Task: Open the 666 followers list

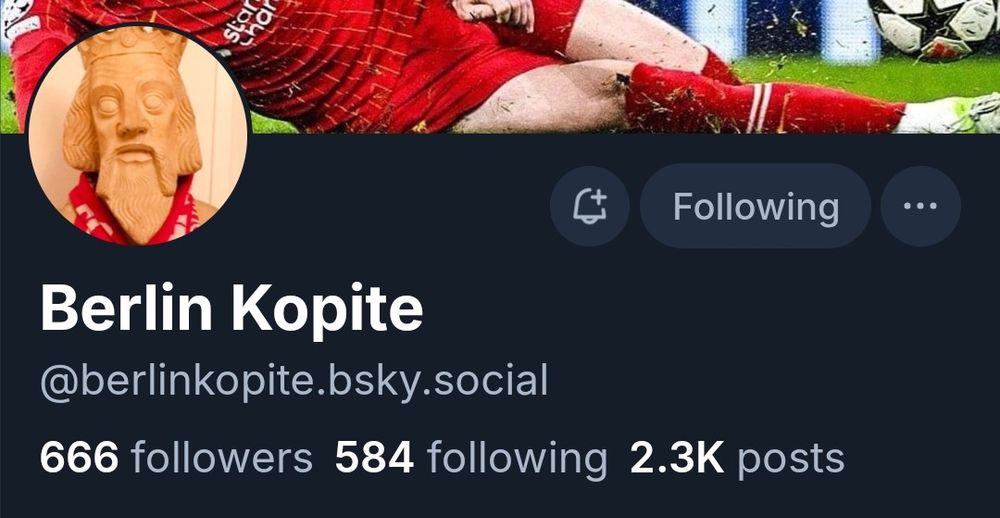Action: [176, 459]
